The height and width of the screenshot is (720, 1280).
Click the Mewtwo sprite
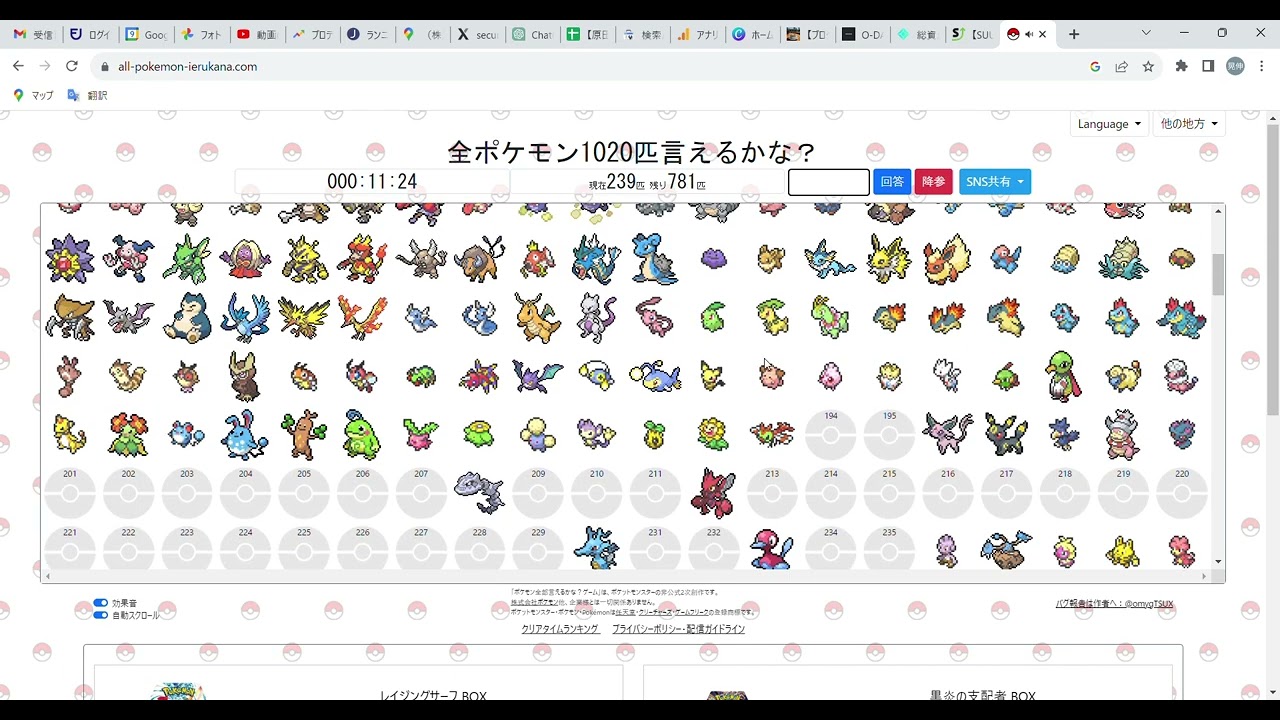point(597,318)
